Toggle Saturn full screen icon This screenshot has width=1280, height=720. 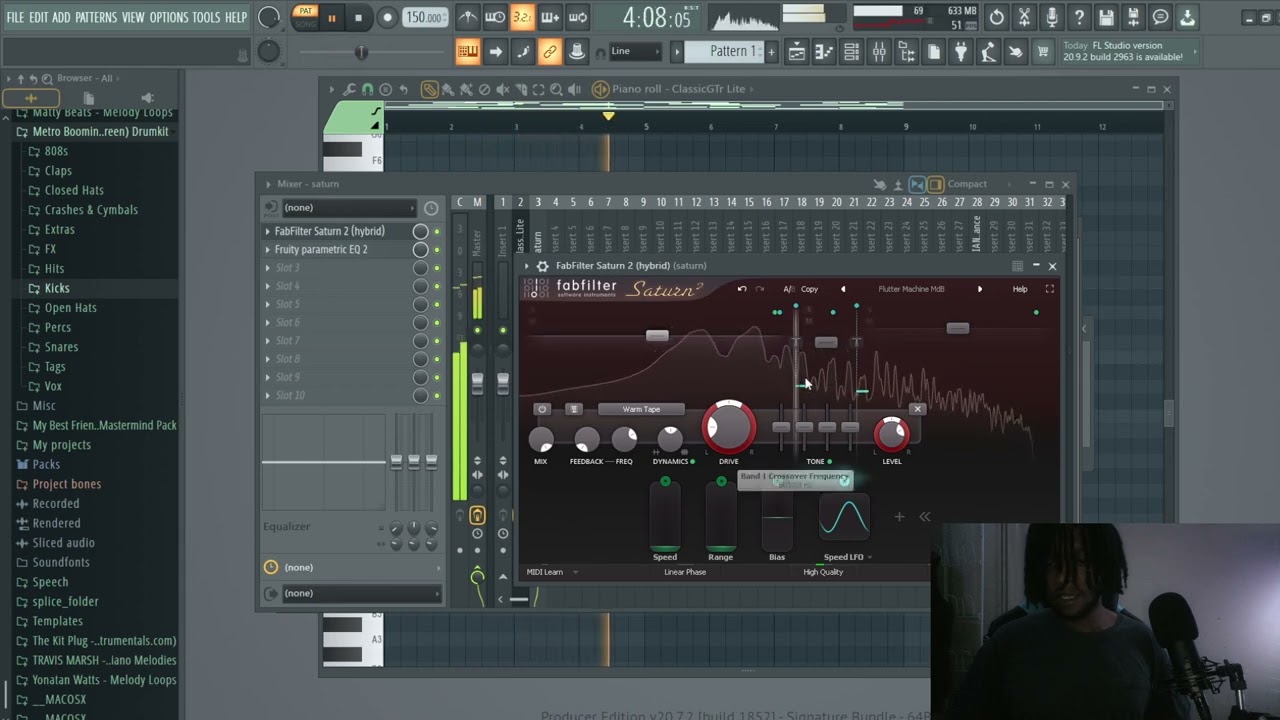[x=1049, y=289]
